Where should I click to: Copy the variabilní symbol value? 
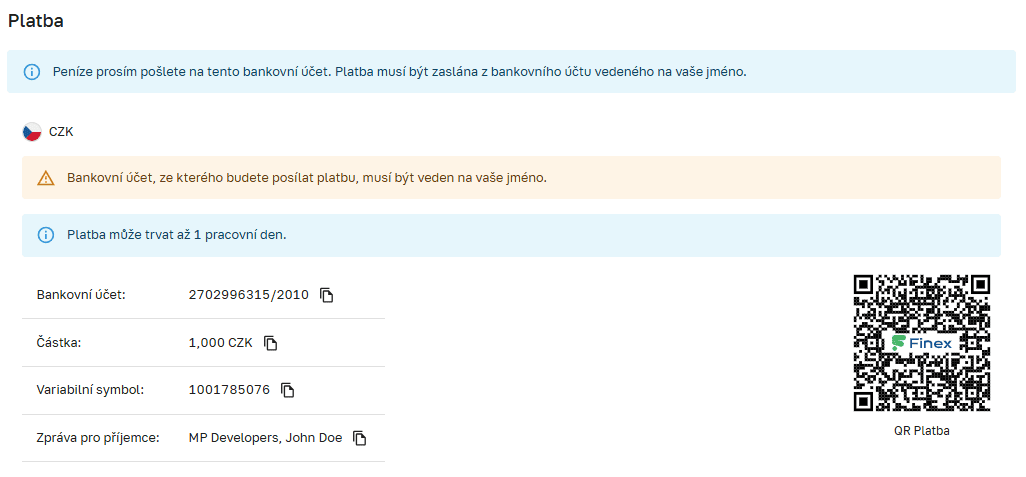pos(287,390)
